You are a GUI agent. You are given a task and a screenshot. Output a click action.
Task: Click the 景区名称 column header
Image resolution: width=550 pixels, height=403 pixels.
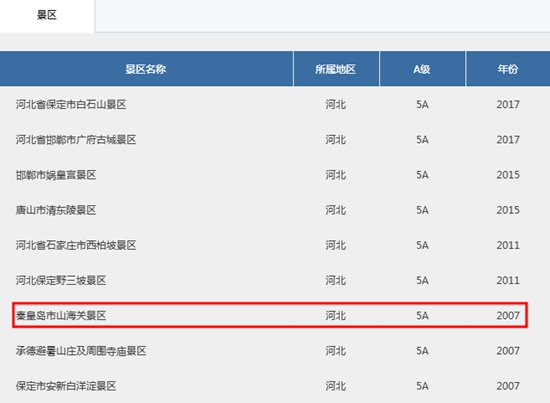pos(146,69)
